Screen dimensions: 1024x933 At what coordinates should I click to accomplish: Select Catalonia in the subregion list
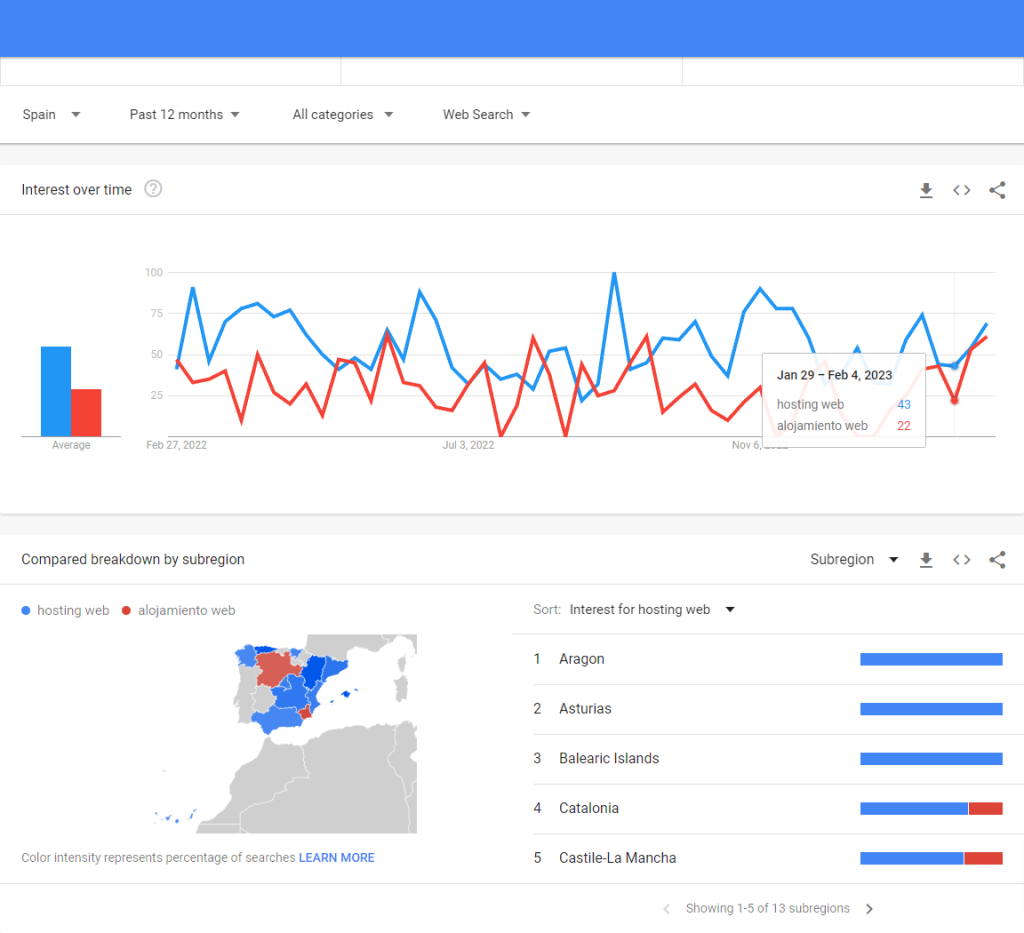(588, 808)
